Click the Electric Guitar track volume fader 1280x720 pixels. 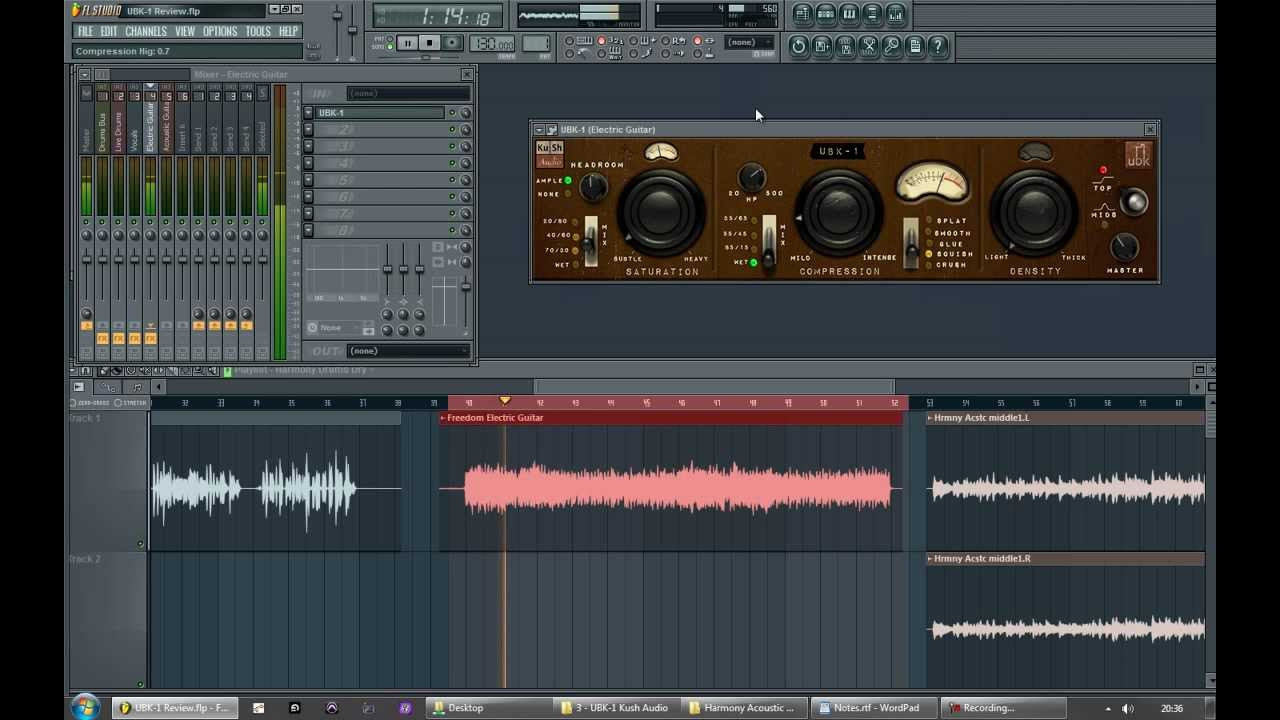pyautogui.click(x=150, y=260)
